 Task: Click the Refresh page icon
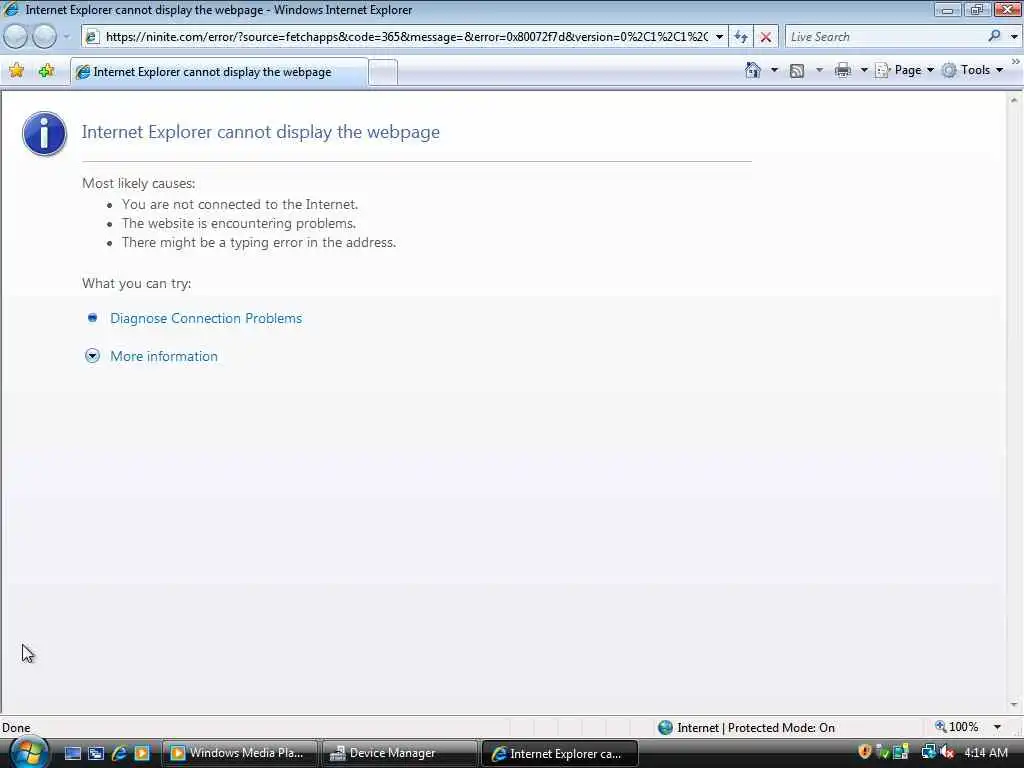click(741, 37)
